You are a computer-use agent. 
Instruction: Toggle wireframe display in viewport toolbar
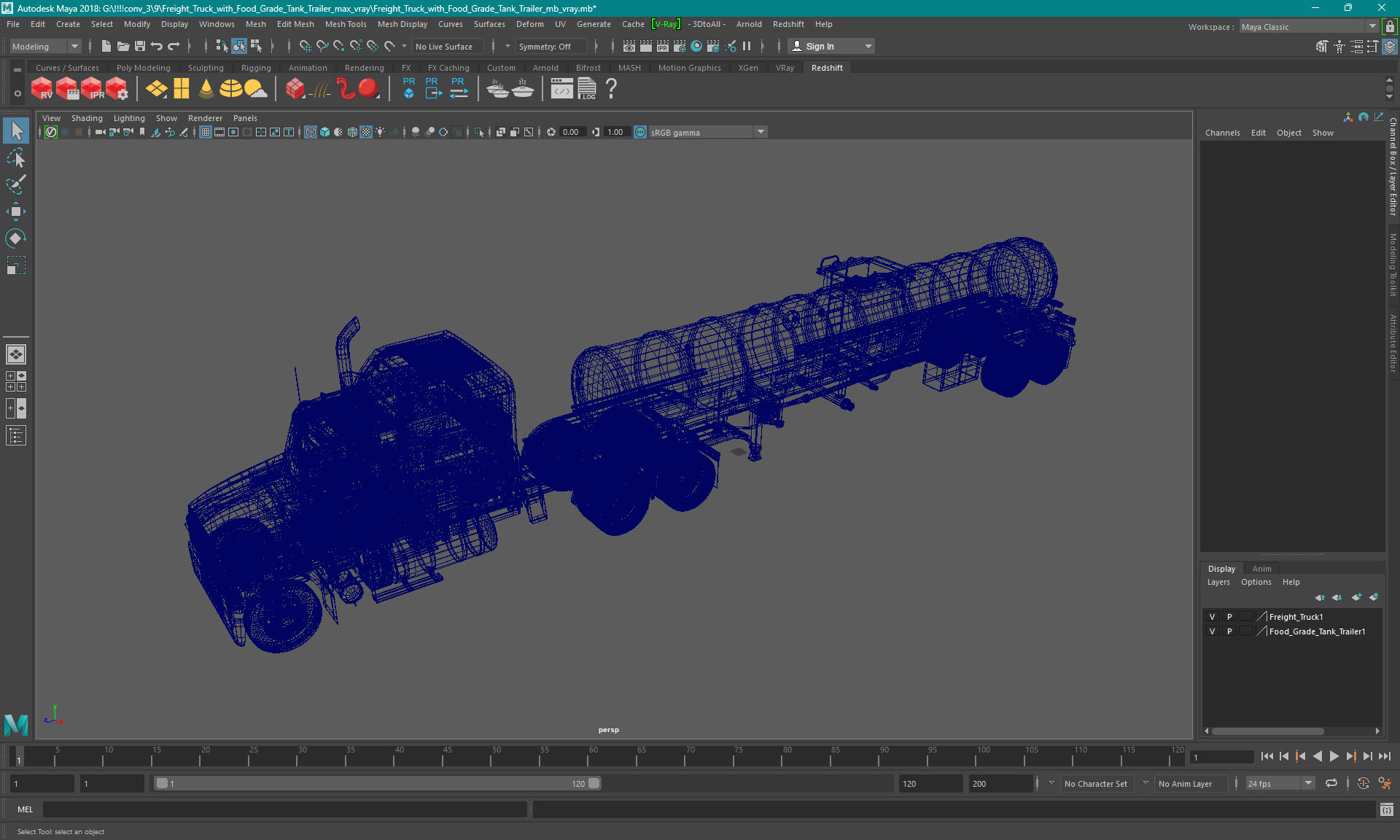(x=311, y=132)
